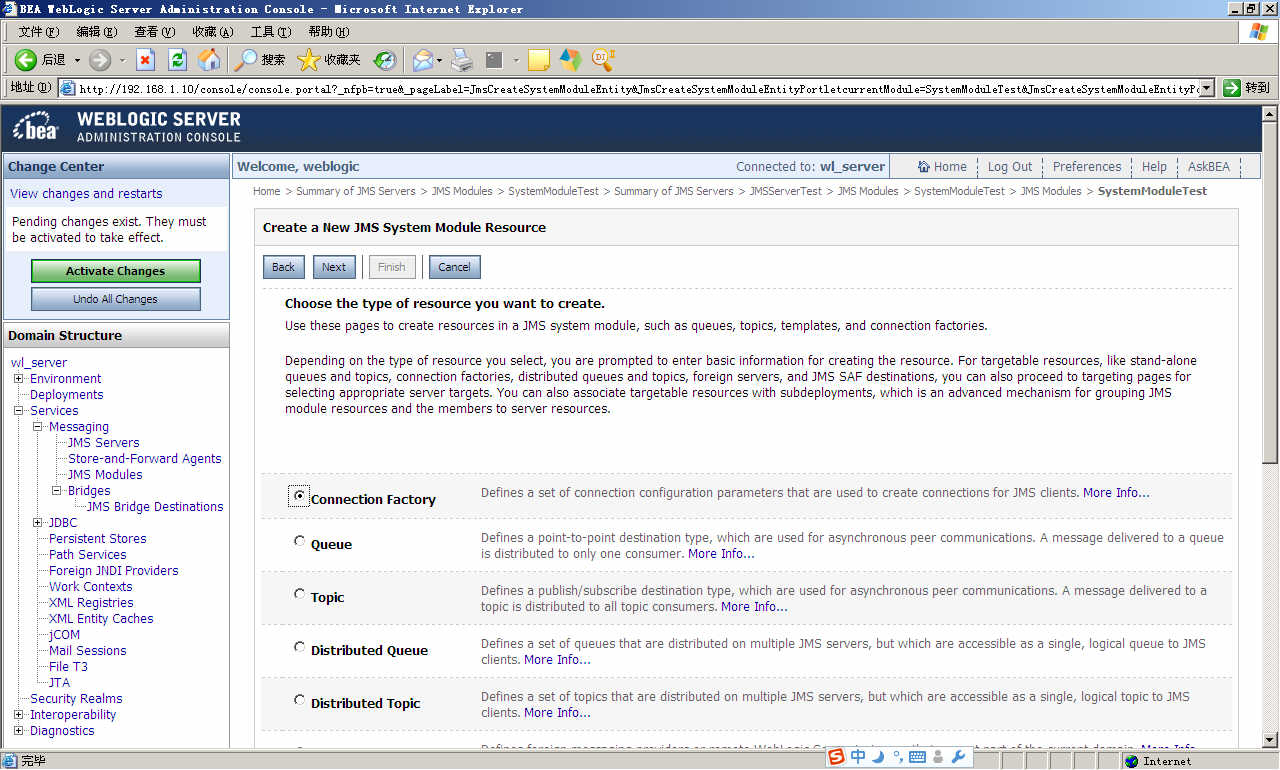The height and width of the screenshot is (770, 1280).
Task: Select the Topic radio button
Action: click(x=299, y=594)
